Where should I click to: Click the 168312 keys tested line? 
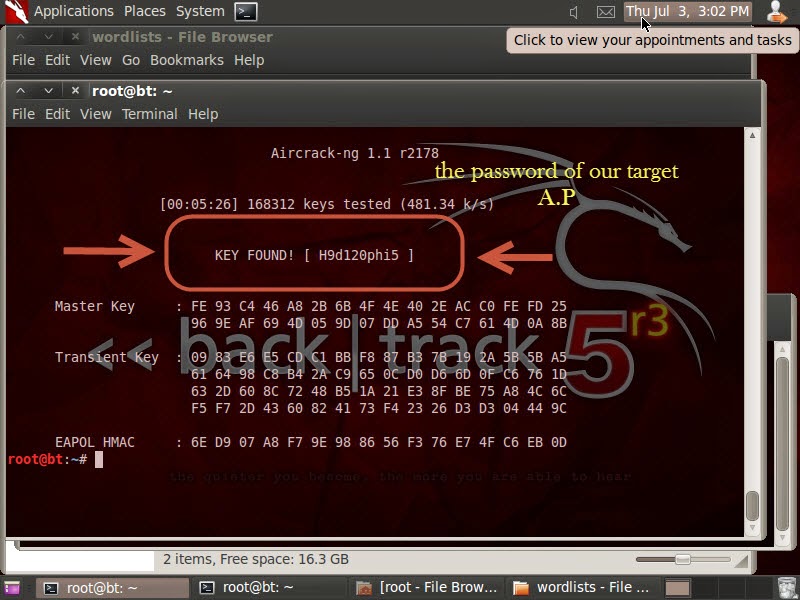pyautogui.click(x=327, y=204)
